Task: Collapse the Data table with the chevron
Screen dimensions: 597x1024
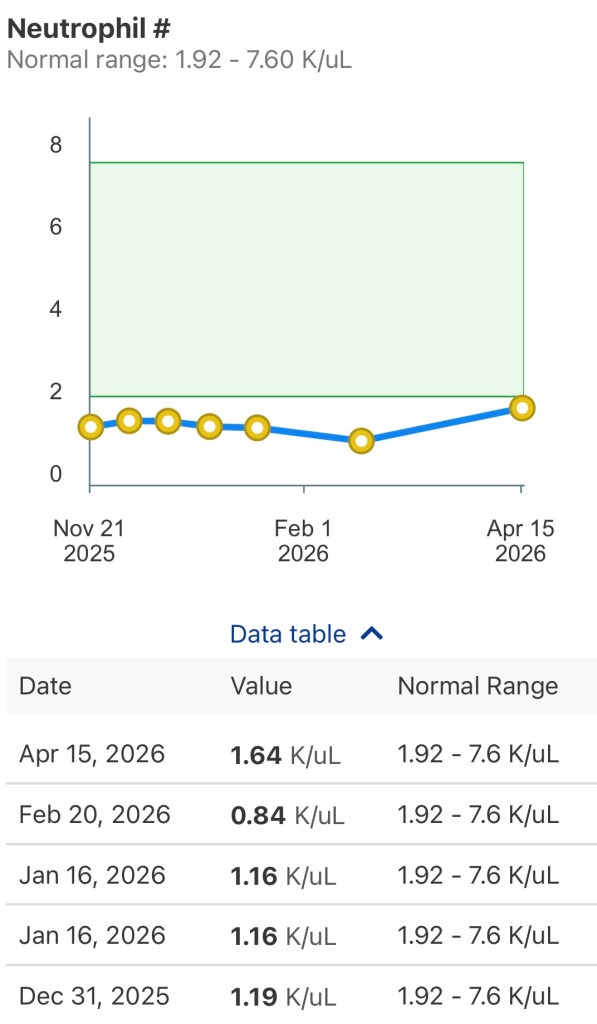Action: 371,632
